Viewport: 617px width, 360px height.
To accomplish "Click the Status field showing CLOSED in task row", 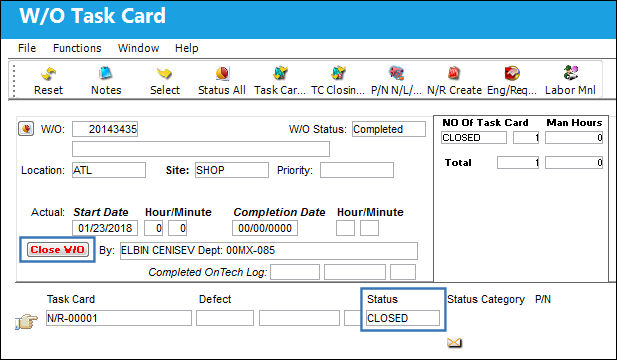I will tap(403, 318).
